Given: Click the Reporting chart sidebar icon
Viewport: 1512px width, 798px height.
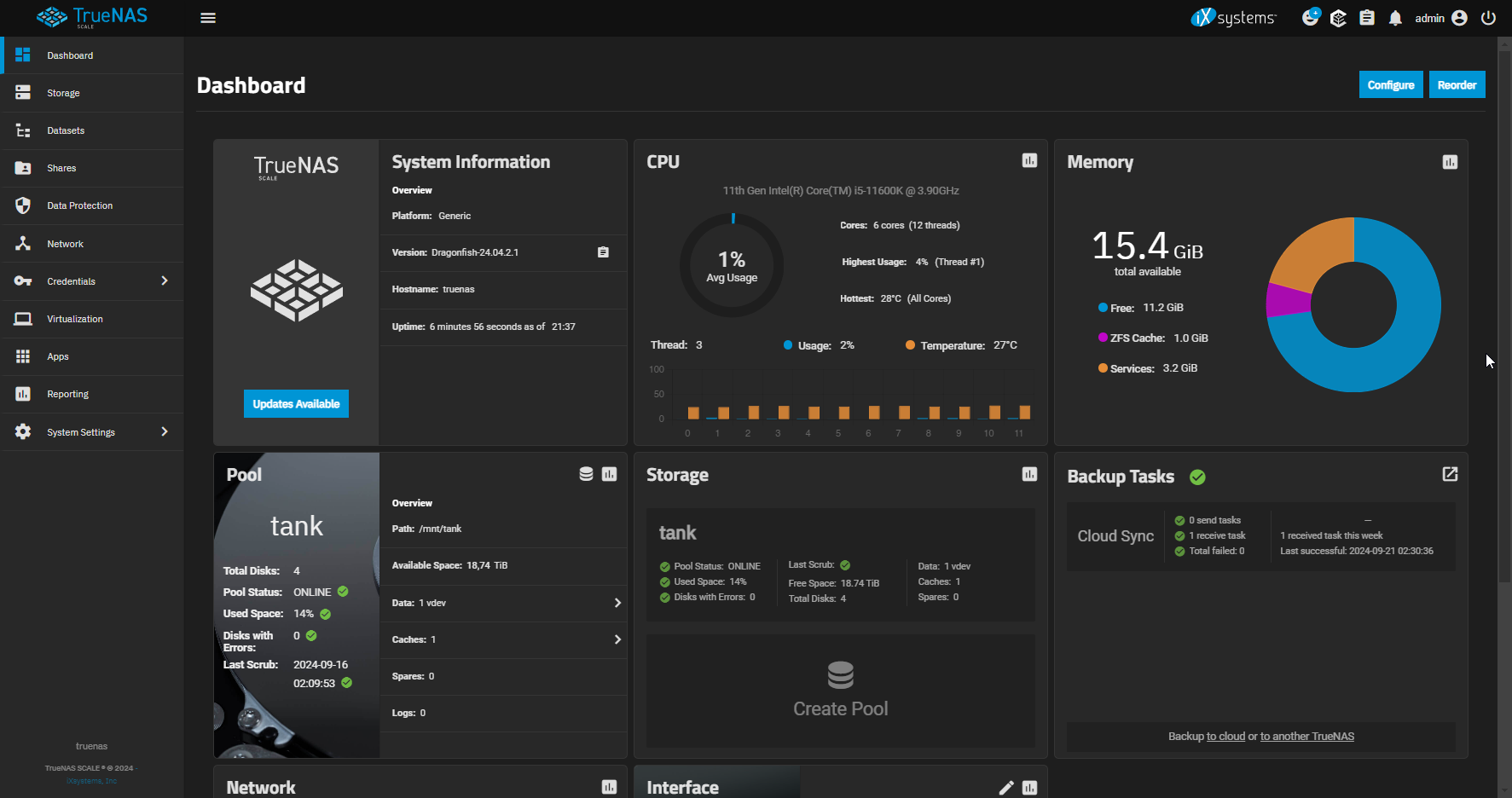Looking at the screenshot, I should (23, 394).
